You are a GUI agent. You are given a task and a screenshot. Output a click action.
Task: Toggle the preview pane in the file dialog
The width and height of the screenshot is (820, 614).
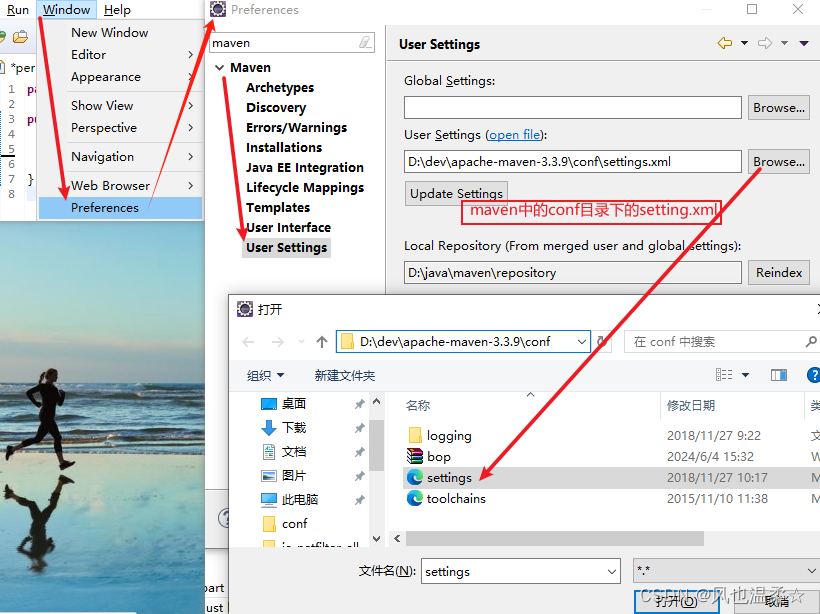click(780, 375)
